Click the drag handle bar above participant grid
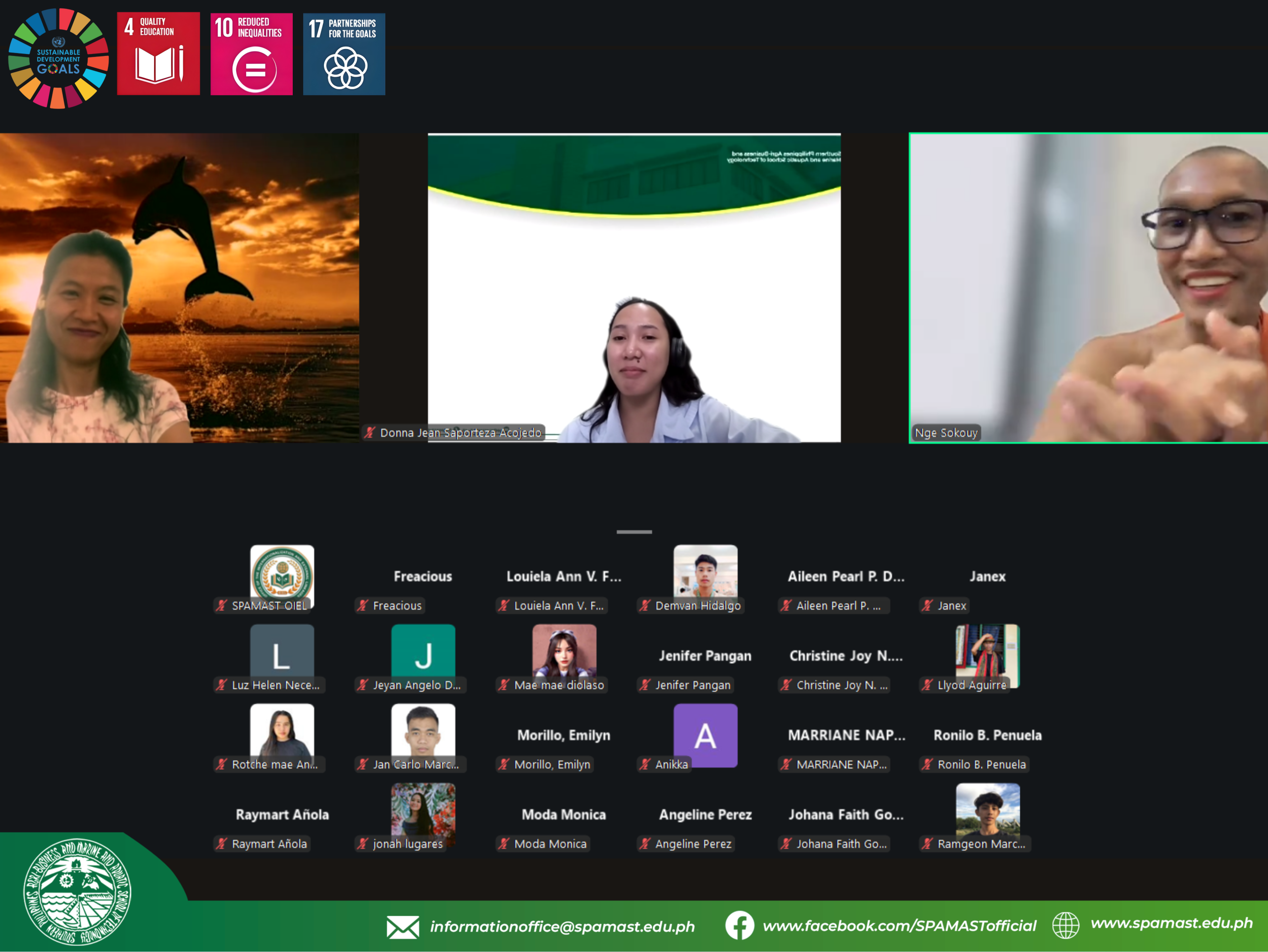This screenshot has width=1268, height=952. pyautogui.click(x=634, y=532)
